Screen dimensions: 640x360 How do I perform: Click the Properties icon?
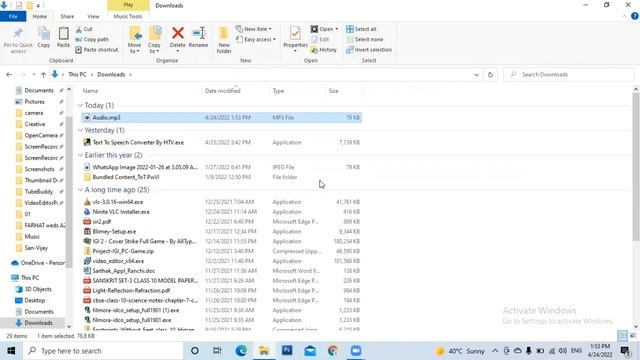point(295,33)
